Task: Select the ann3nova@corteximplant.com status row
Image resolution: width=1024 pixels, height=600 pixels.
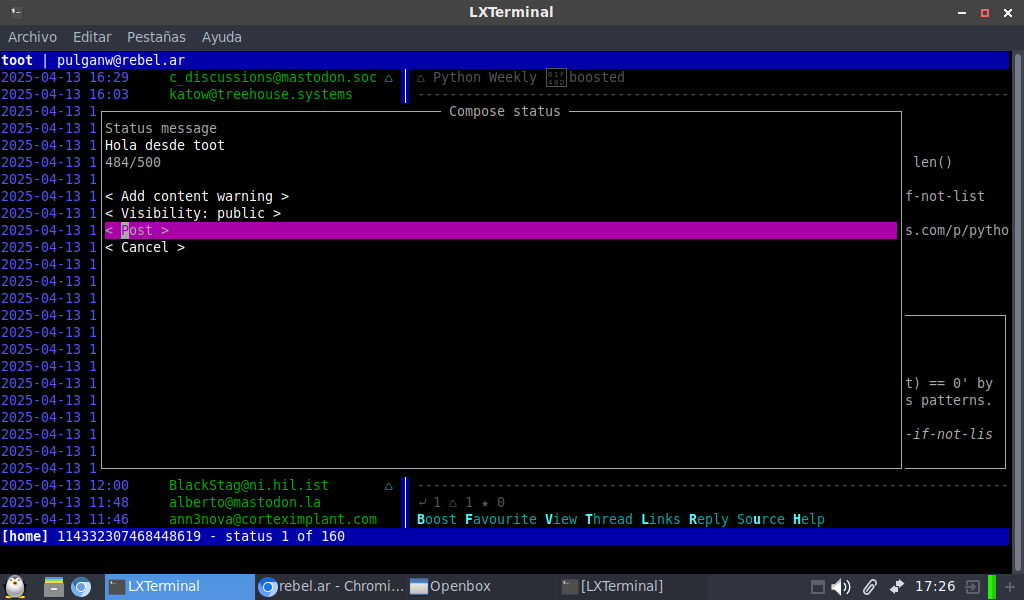Action: point(202,520)
